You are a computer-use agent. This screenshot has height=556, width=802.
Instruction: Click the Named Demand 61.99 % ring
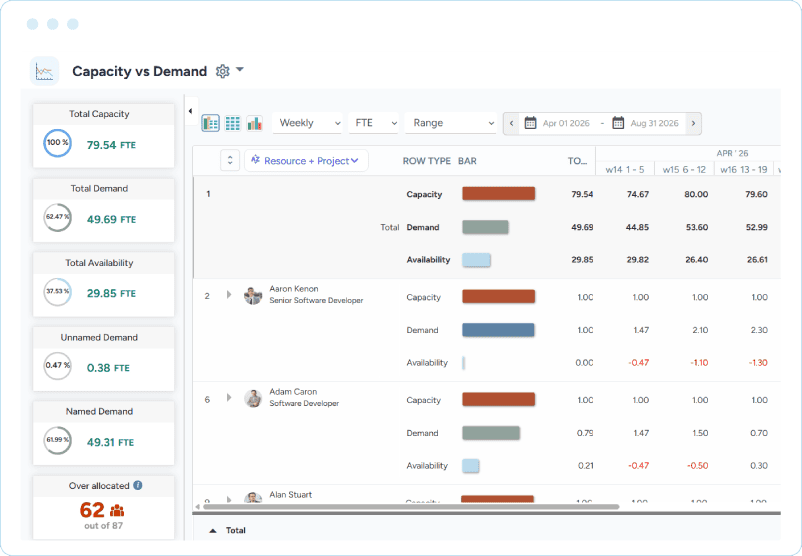57,440
